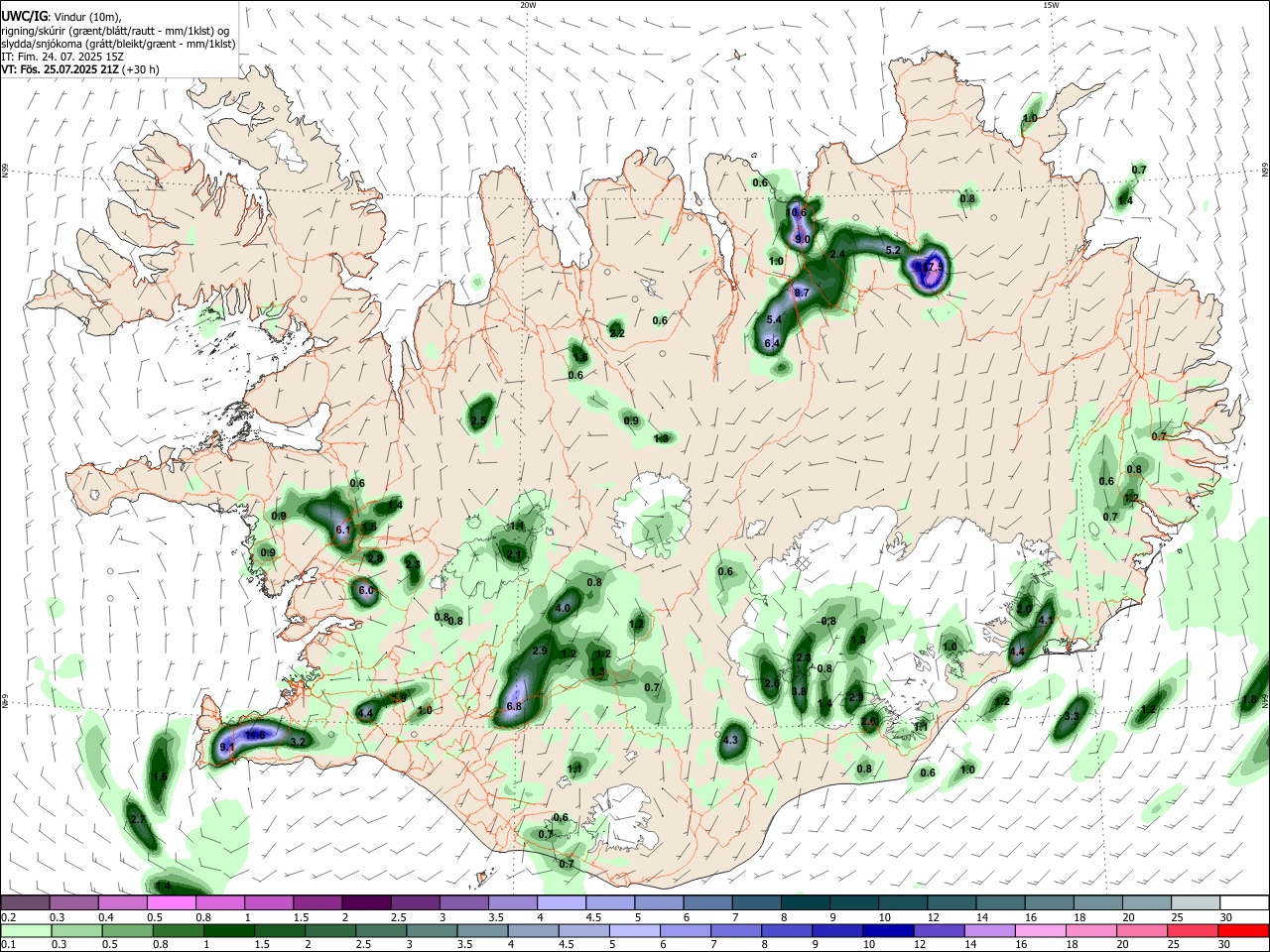Image resolution: width=1270 pixels, height=952 pixels.
Task: Click the pale periwinkle 4 mm snow swatch
Action: click(561, 903)
